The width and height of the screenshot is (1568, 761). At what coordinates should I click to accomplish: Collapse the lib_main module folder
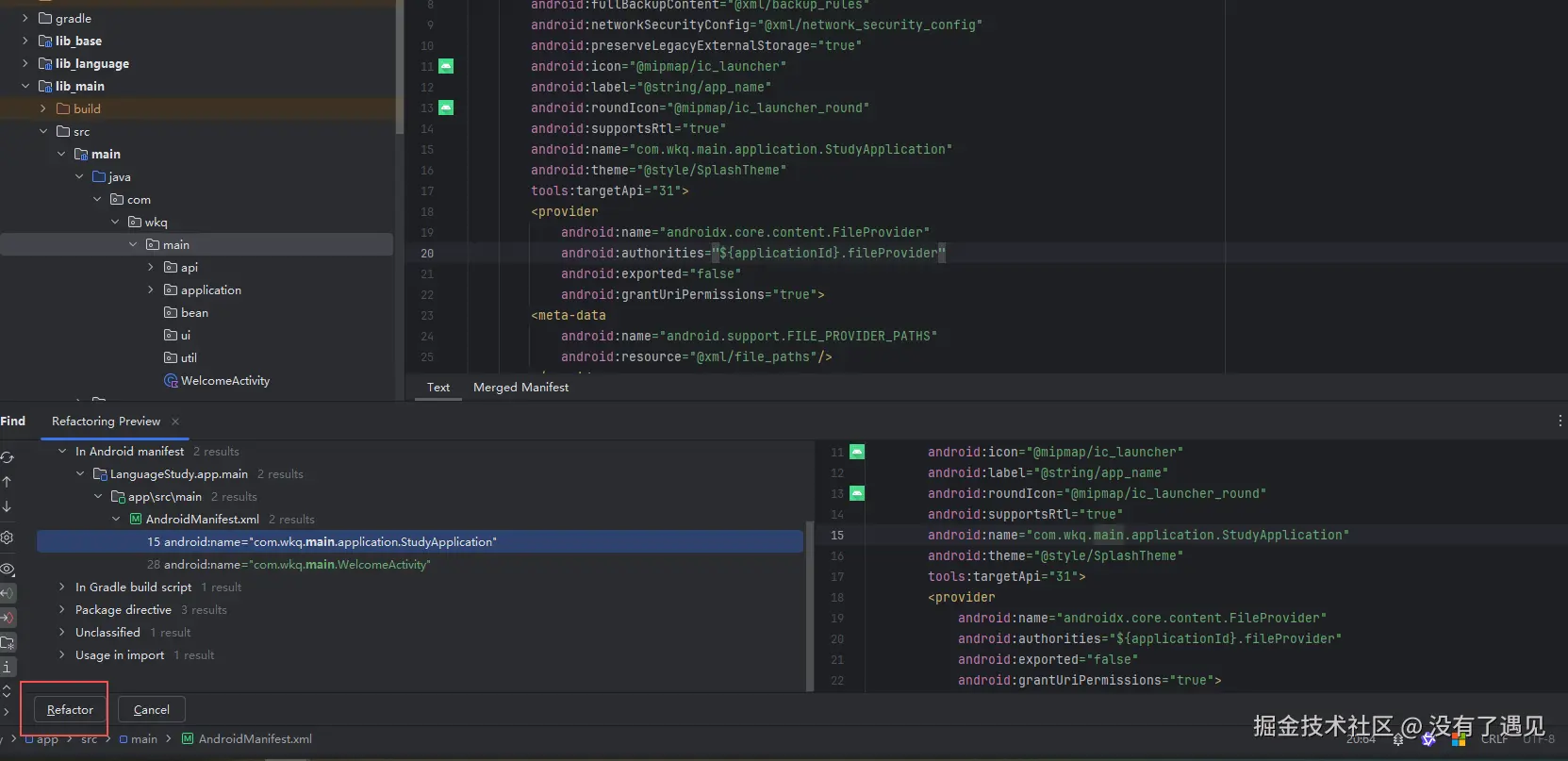(25, 87)
